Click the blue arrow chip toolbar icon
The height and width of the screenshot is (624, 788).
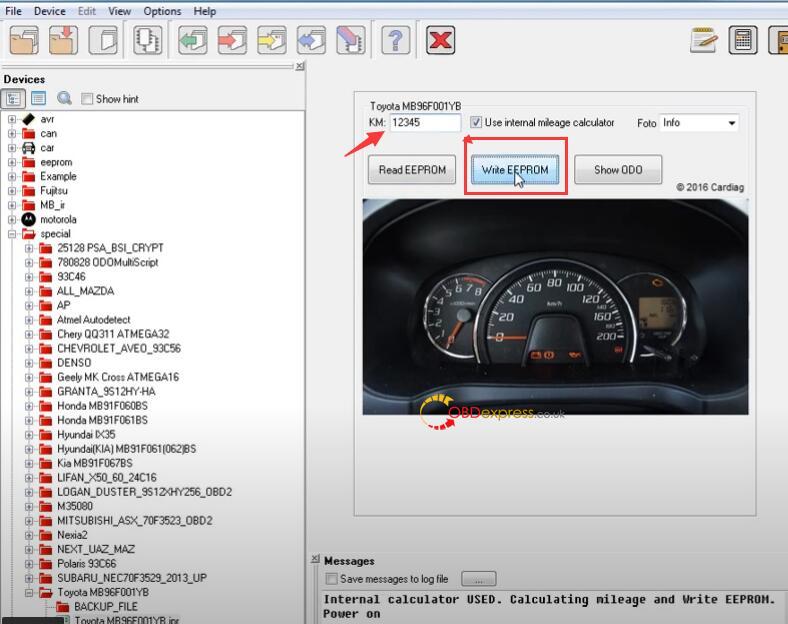click(x=311, y=40)
